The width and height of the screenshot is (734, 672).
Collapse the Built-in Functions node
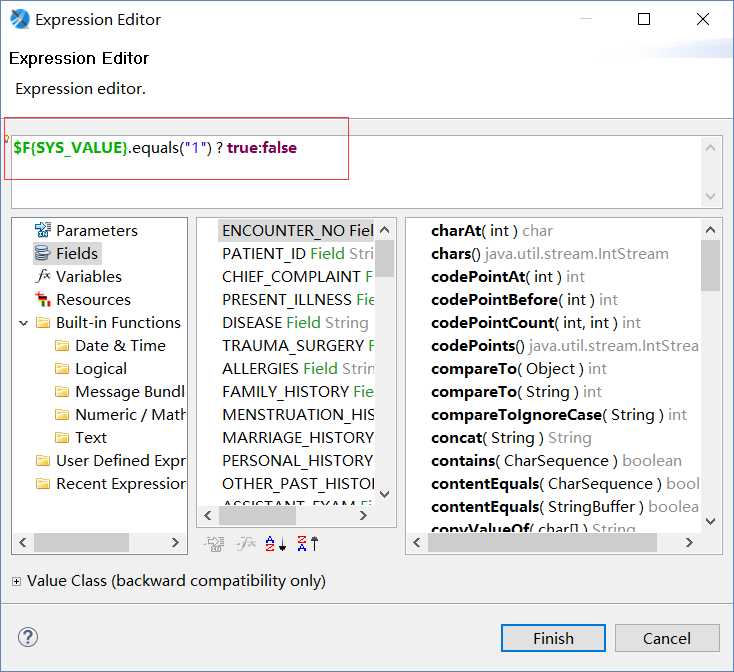click(23, 322)
